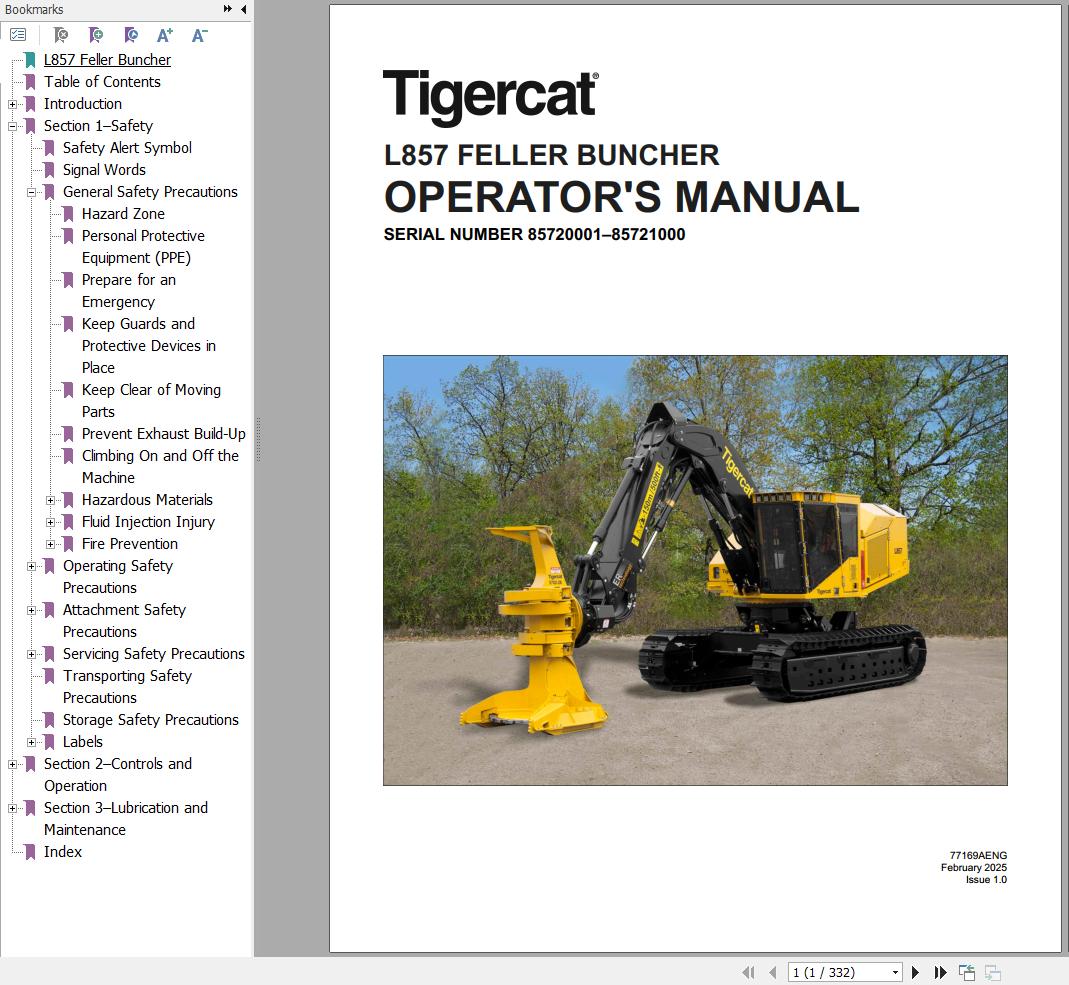This screenshot has height=985, width=1069.
Task: Select the Index bookmark
Action: click(63, 852)
